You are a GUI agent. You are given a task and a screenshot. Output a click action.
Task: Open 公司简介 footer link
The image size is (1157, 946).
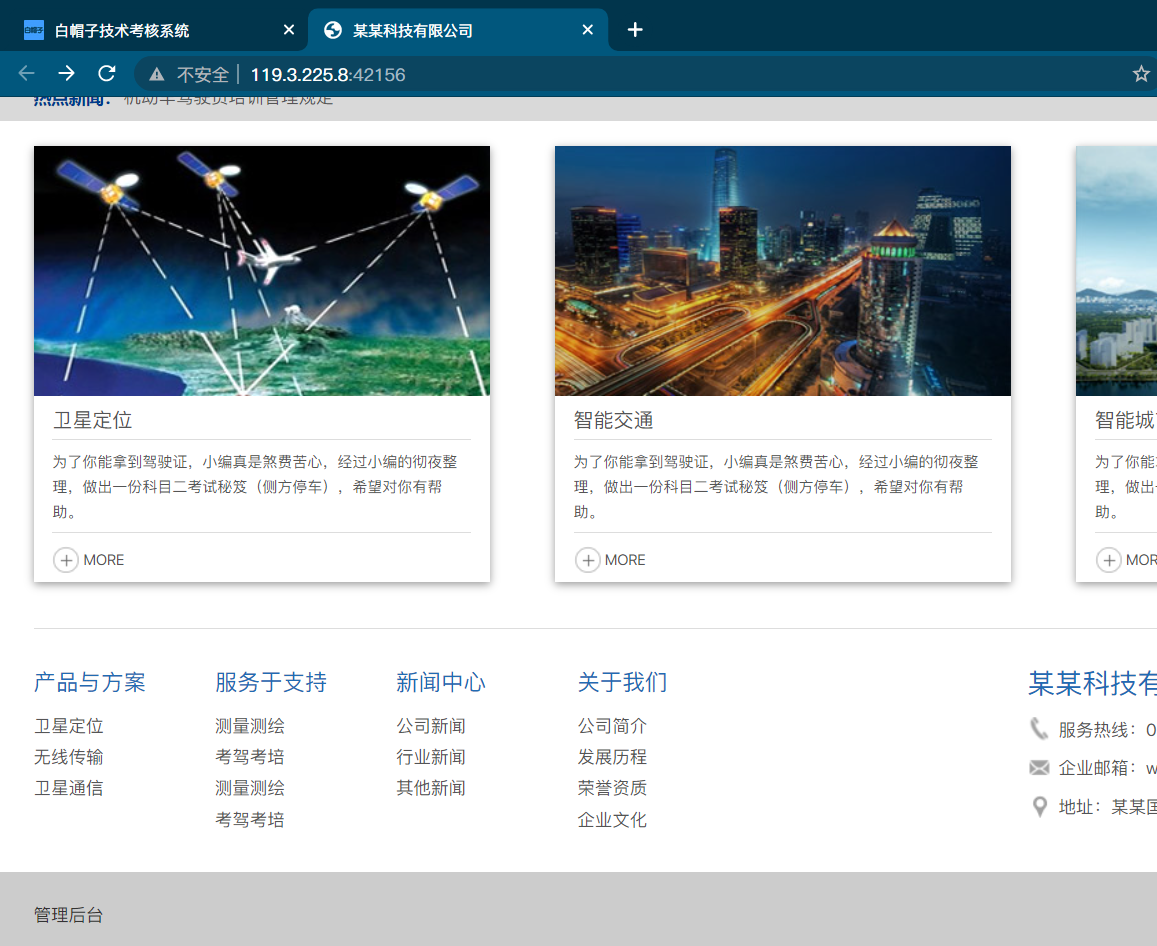point(612,726)
